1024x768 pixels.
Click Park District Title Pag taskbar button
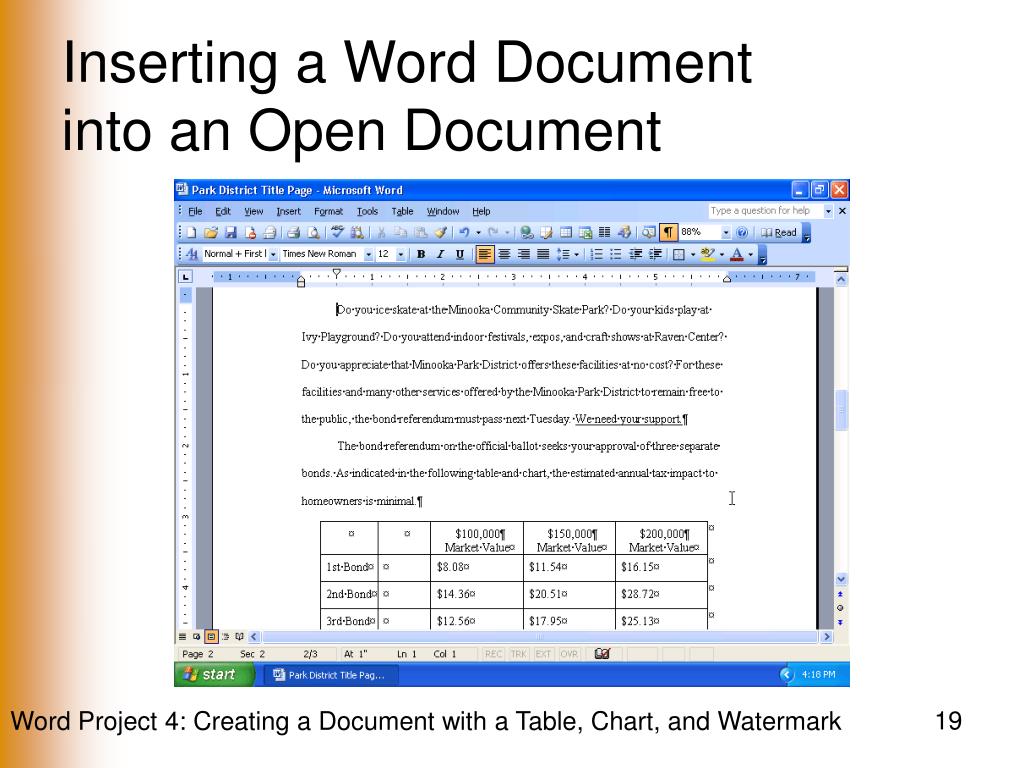(x=330, y=675)
